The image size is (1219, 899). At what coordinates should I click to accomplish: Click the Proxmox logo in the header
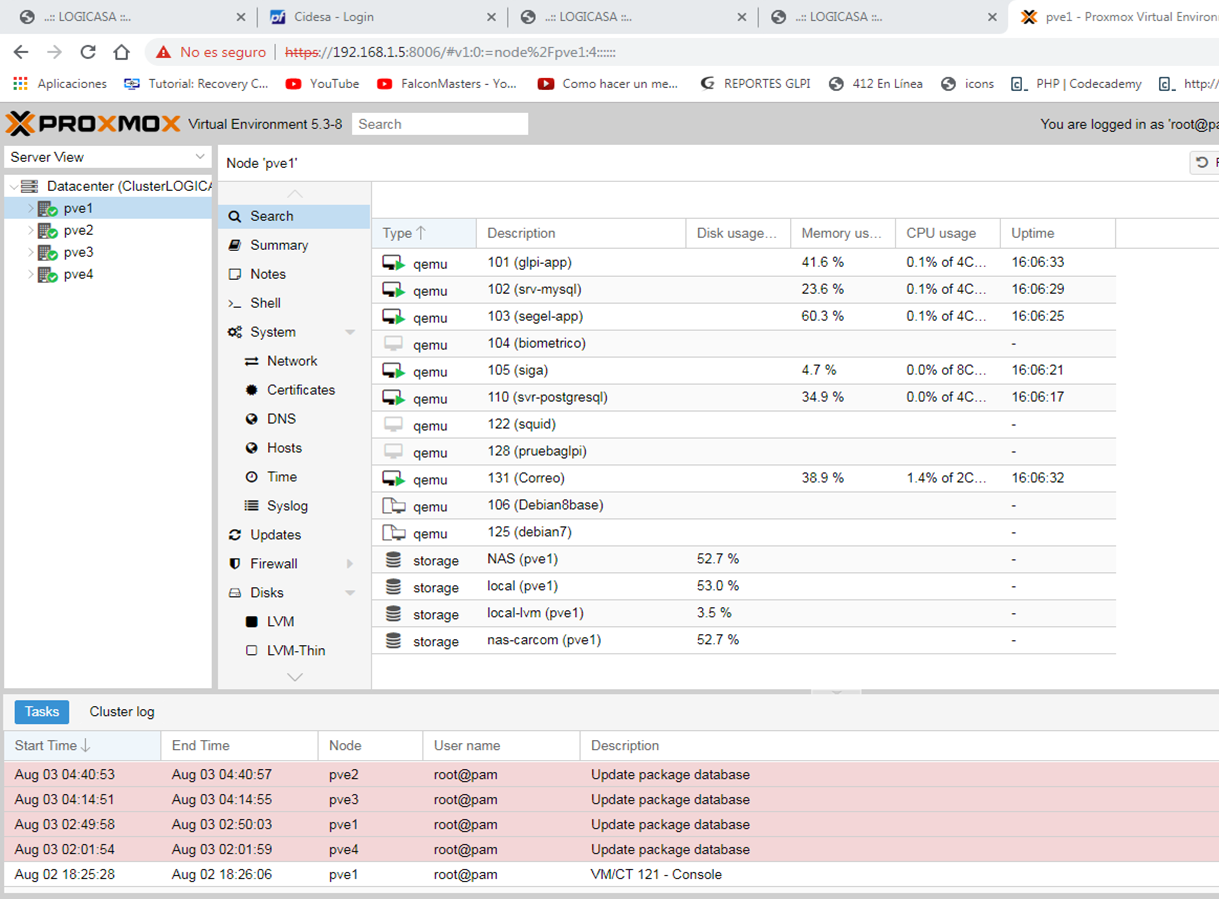(x=93, y=124)
